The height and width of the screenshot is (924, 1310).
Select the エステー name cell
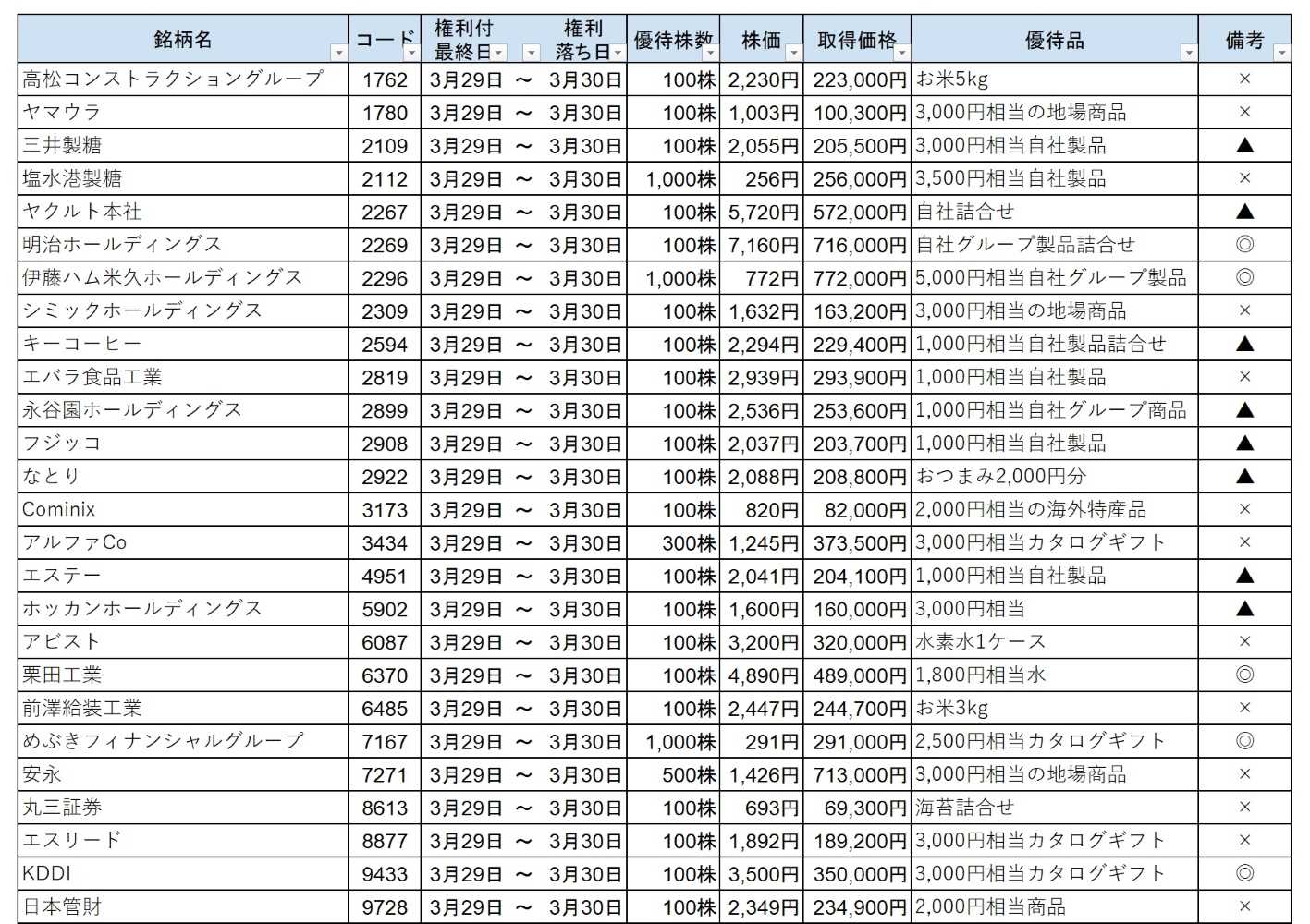(x=183, y=576)
